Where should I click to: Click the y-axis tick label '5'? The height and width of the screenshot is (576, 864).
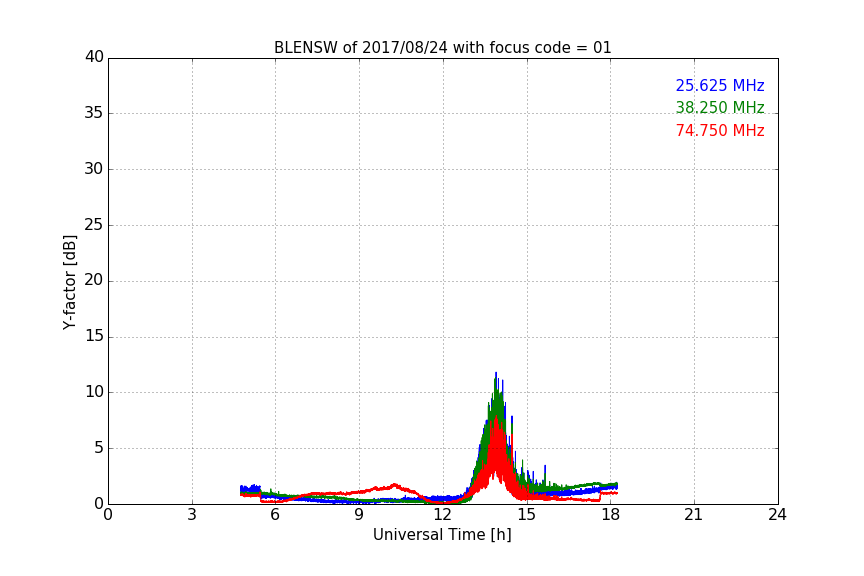pos(99,448)
